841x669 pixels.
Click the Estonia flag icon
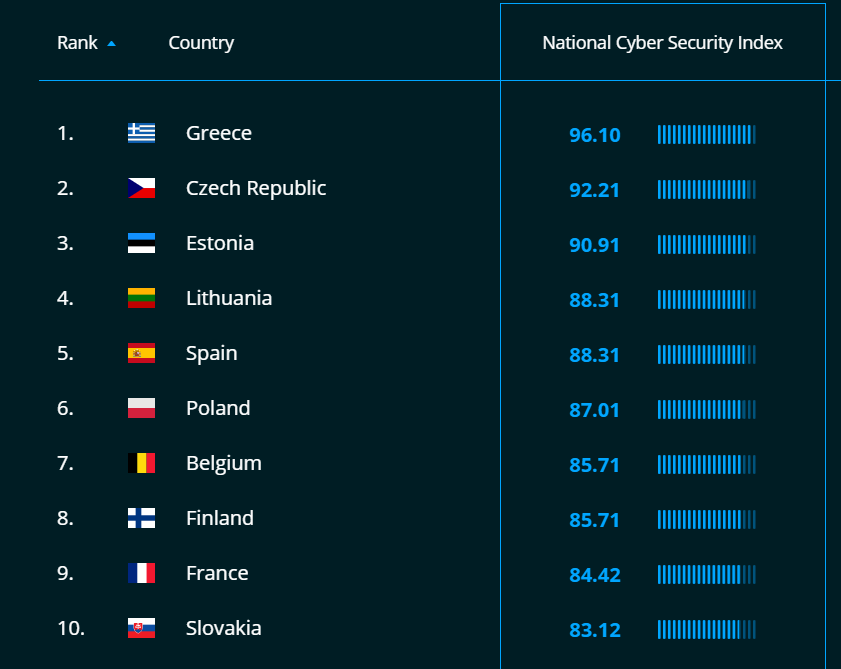point(141,243)
